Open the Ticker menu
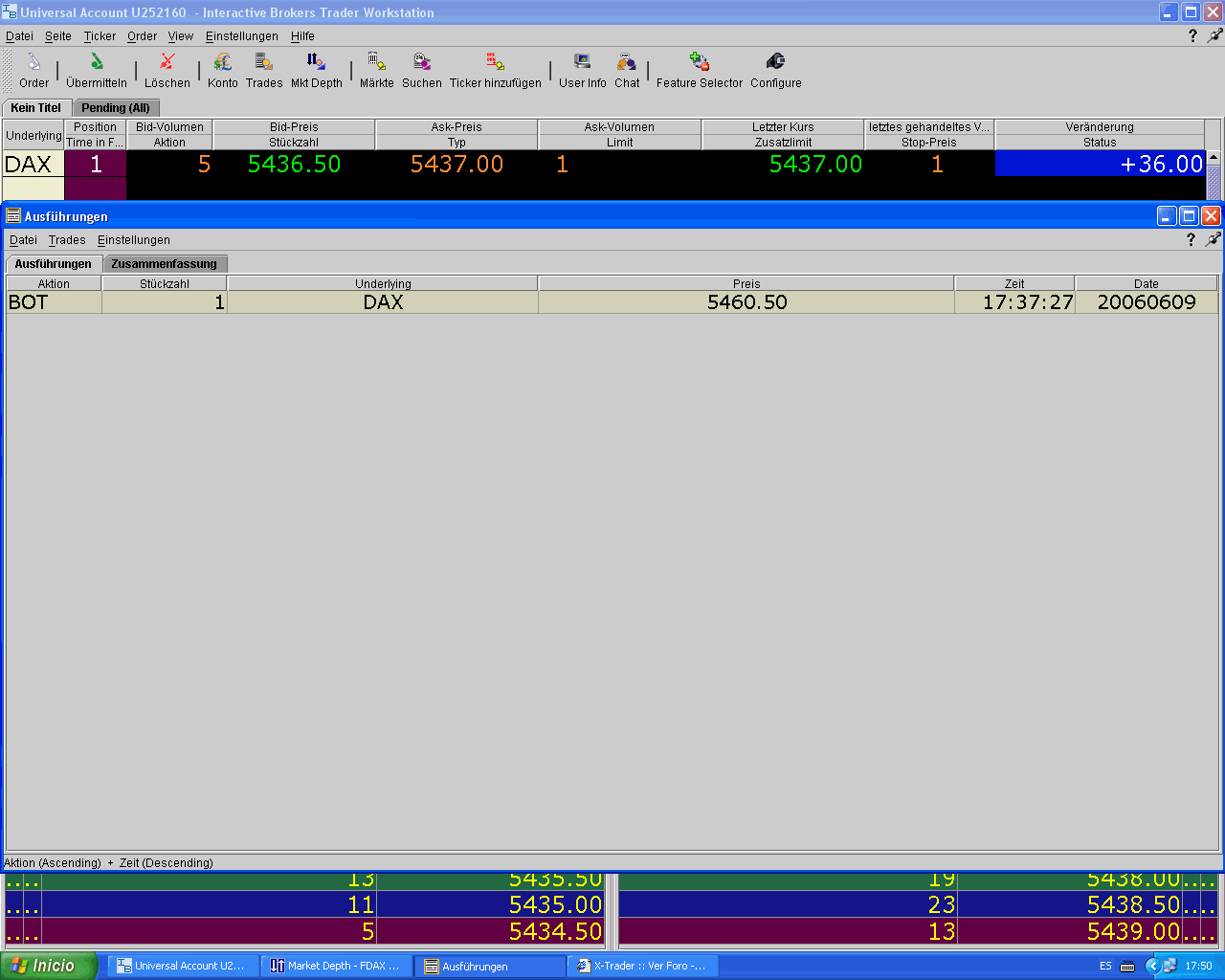 coord(100,36)
